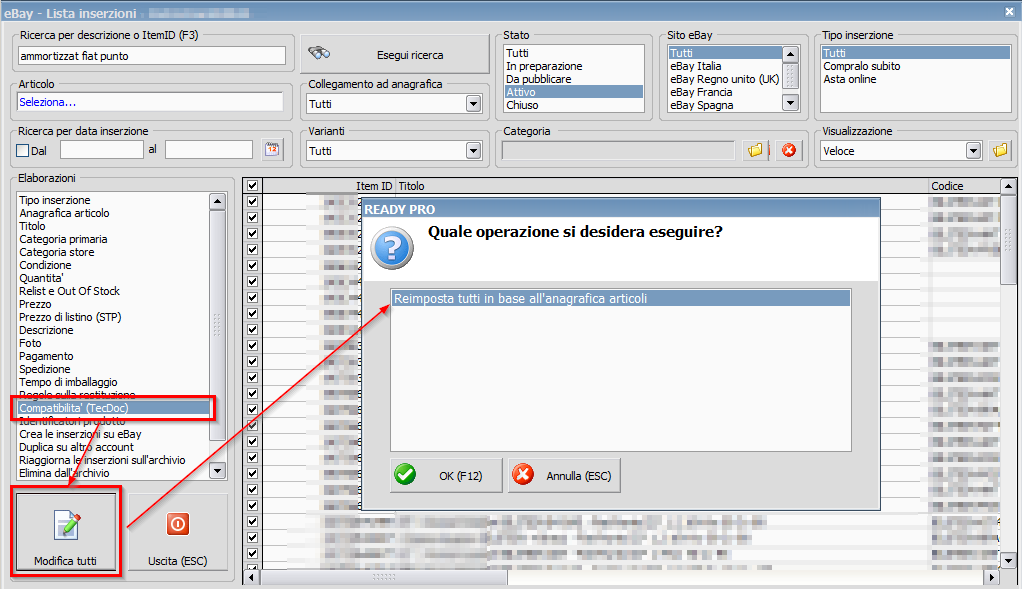The width and height of the screenshot is (1022, 589).
Task: Select Chiuso status
Action: 574,105
